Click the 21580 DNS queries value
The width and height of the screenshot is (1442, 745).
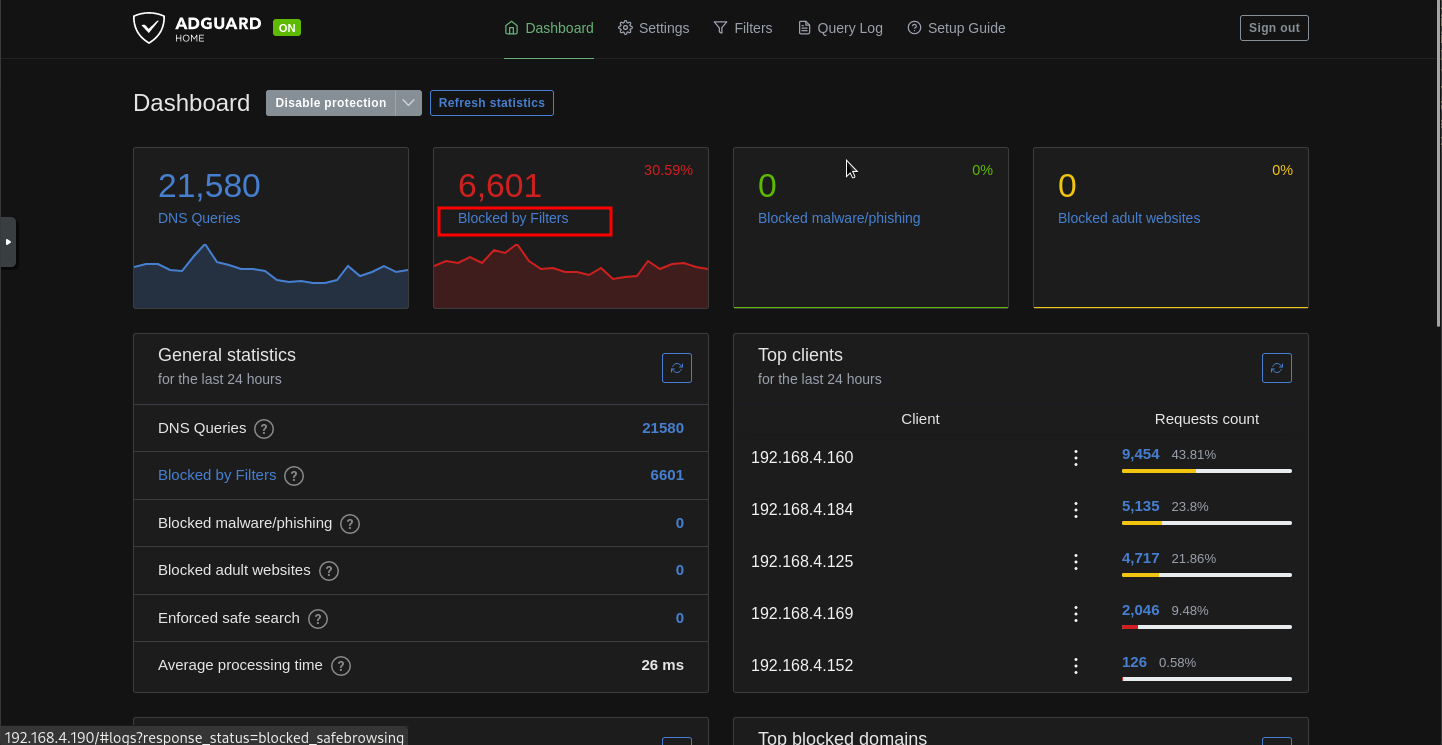[x=663, y=428]
